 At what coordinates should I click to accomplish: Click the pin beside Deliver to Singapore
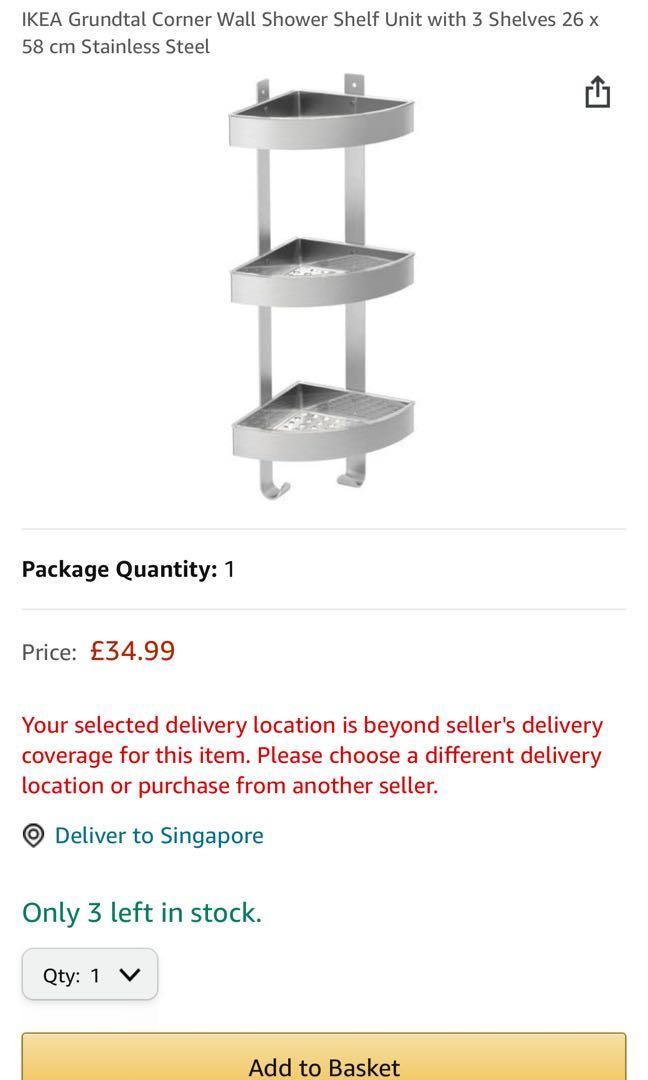33,835
